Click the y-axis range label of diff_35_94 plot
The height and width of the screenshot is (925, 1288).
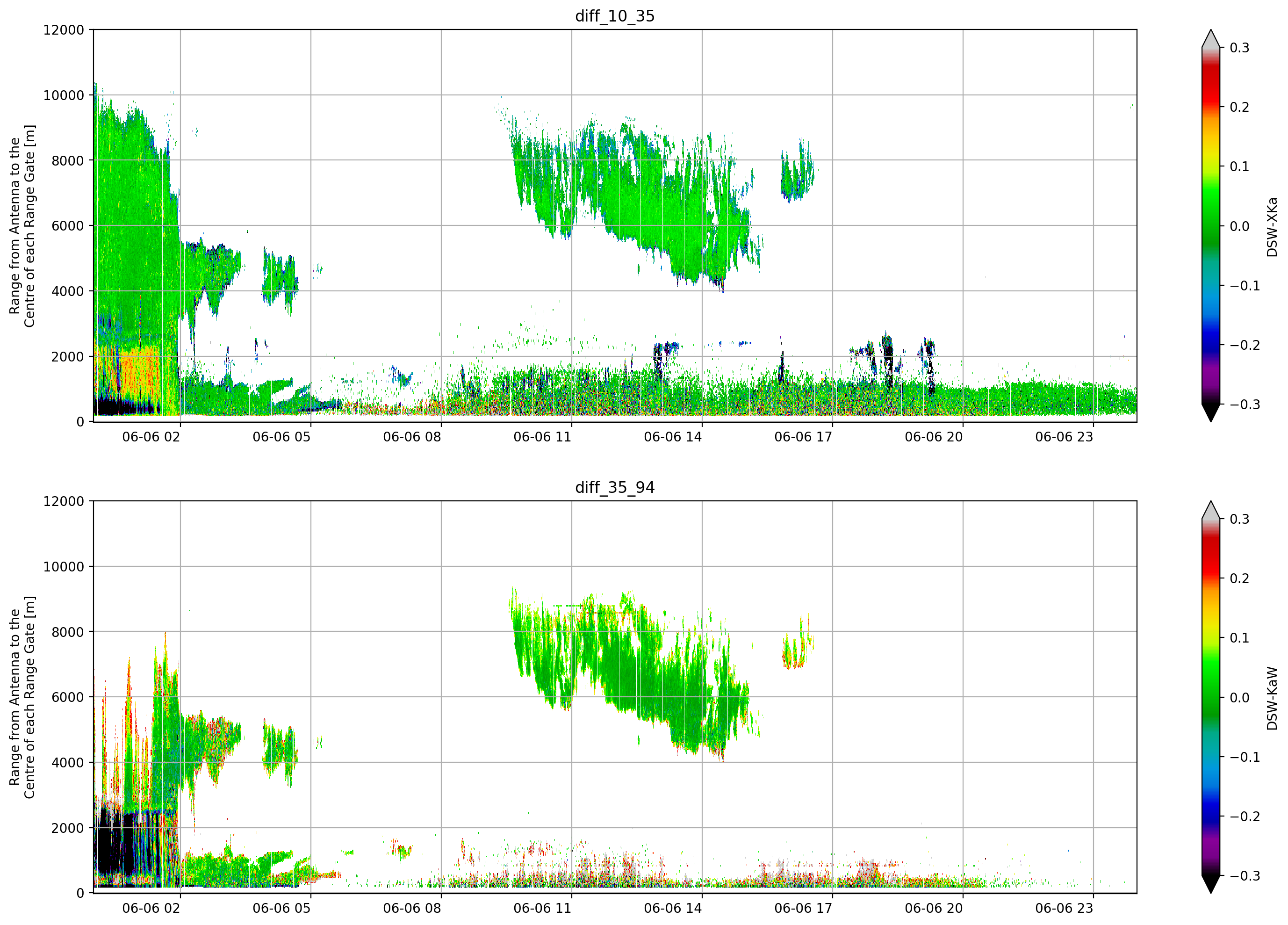pyautogui.click(x=22, y=698)
